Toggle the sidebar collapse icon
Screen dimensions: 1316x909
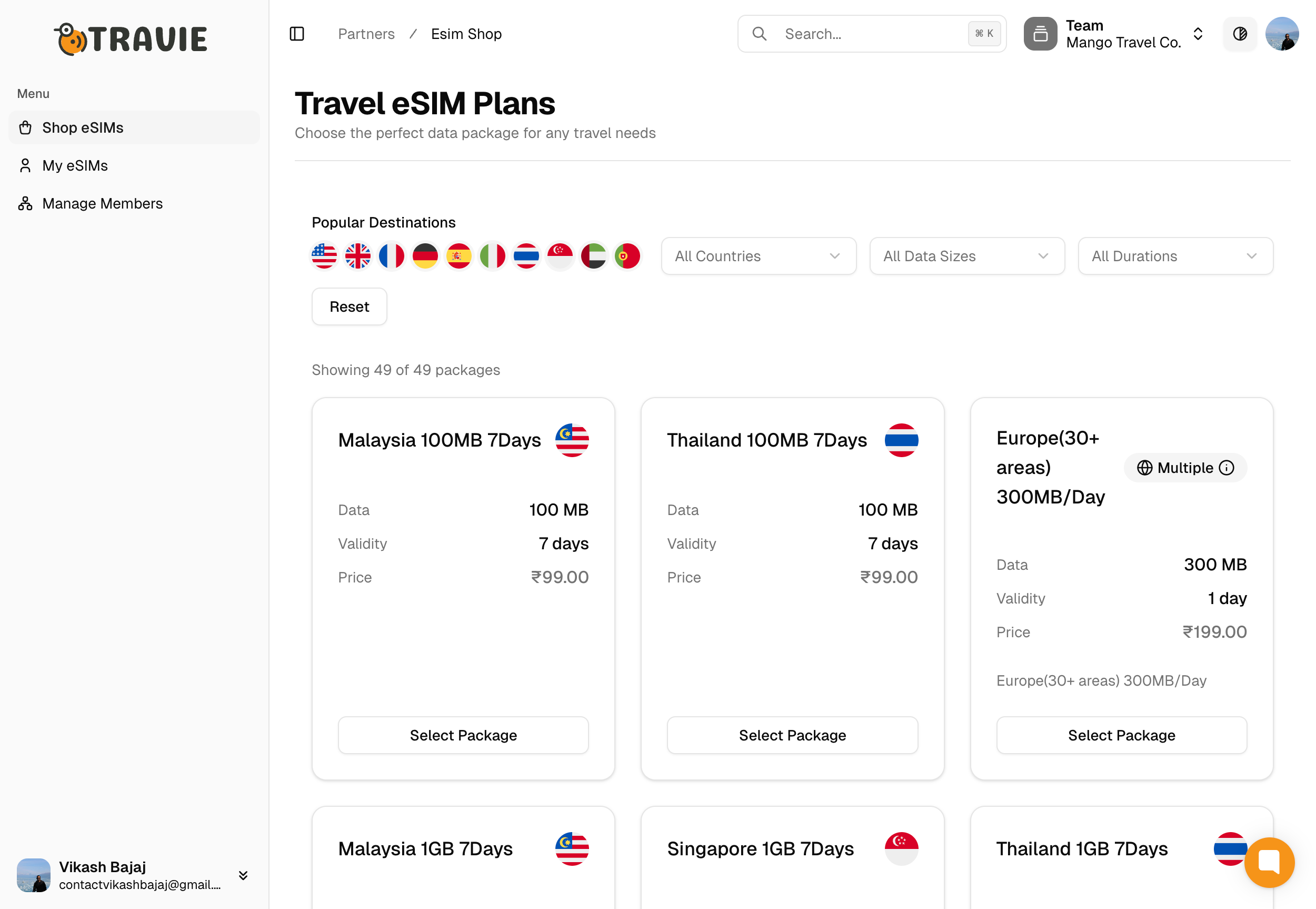296,34
